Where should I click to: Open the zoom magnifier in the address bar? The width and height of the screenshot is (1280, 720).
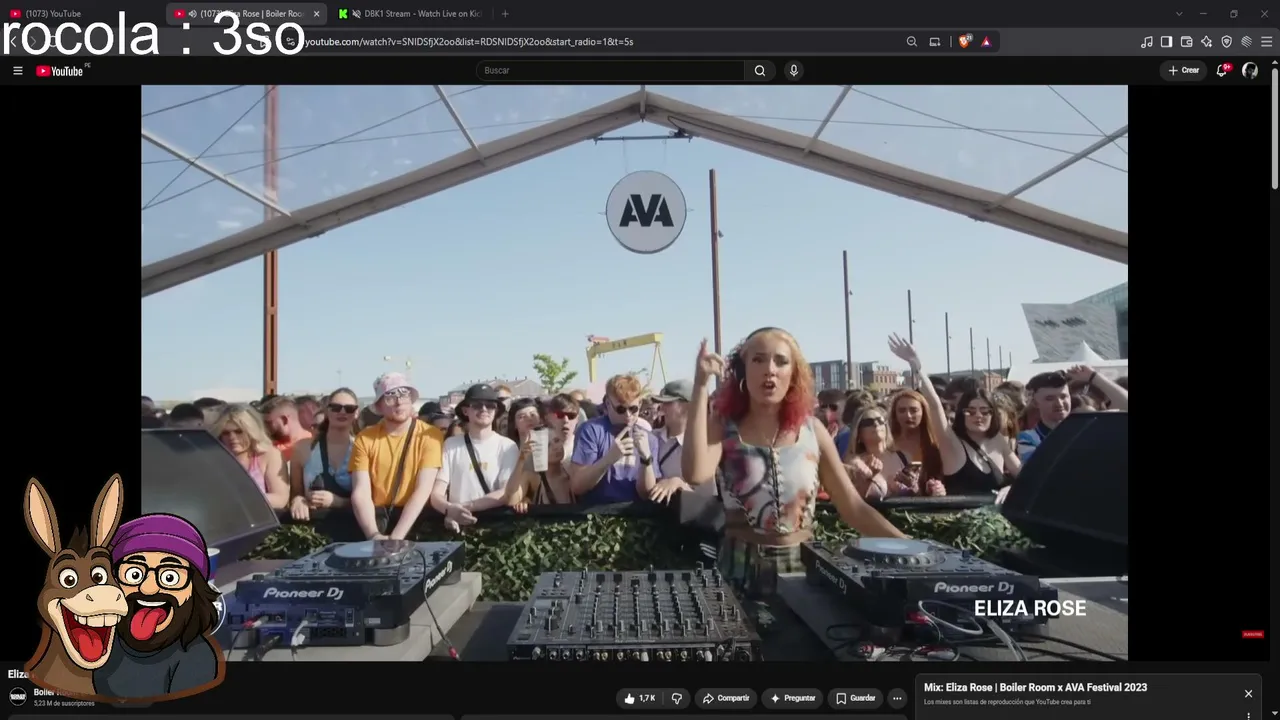point(911,42)
